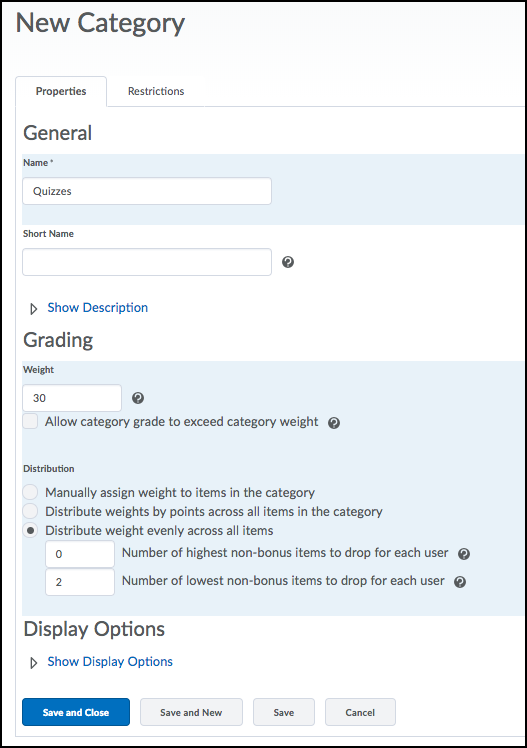Viewport: 527px width, 748px height.
Task: Click the lowest items to drop field
Action: point(80,582)
